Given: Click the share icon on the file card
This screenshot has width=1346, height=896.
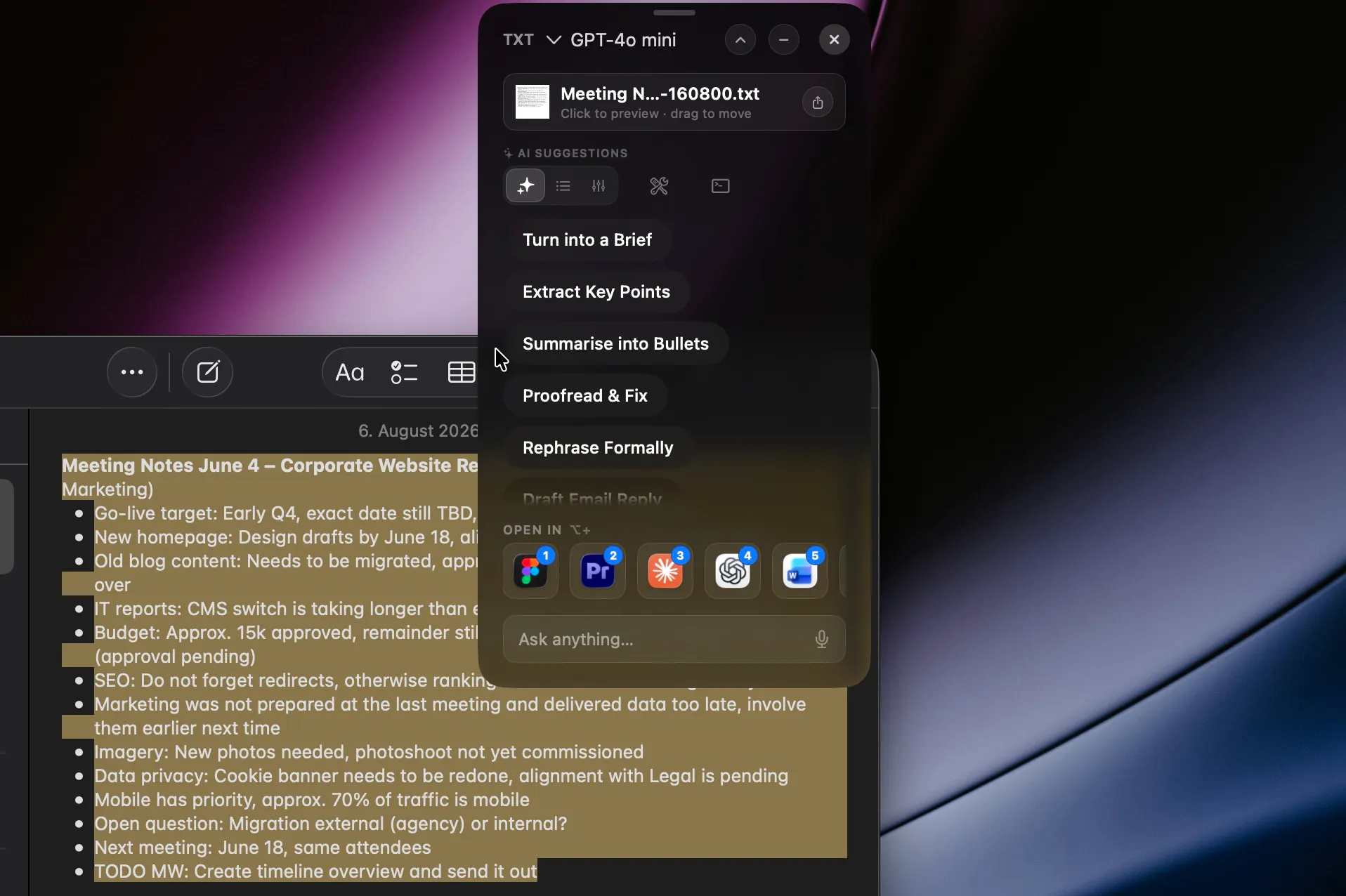Looking at the screenshot, I should pos(818,103).
